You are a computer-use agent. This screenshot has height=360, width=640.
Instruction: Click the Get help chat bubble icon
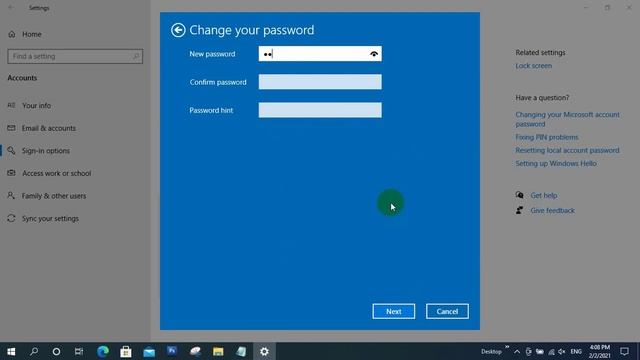519,195
